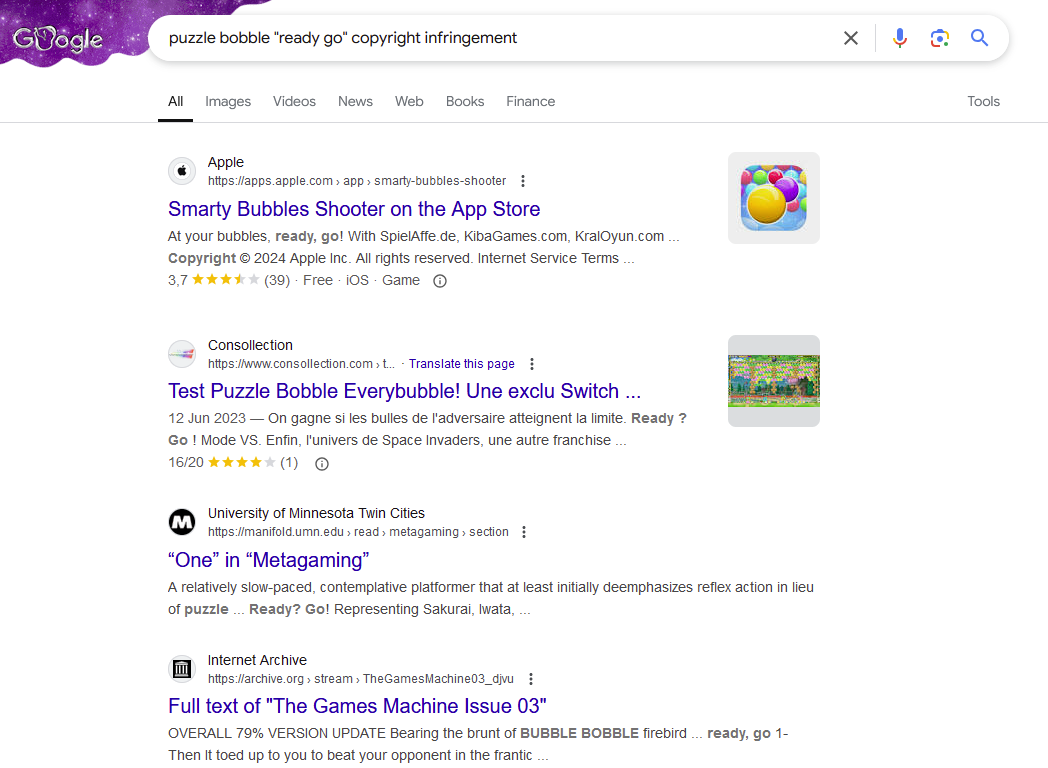Viewport: 1048px width, 768px height.
Task: Switch to the Images tab
Action: (228, 102)
